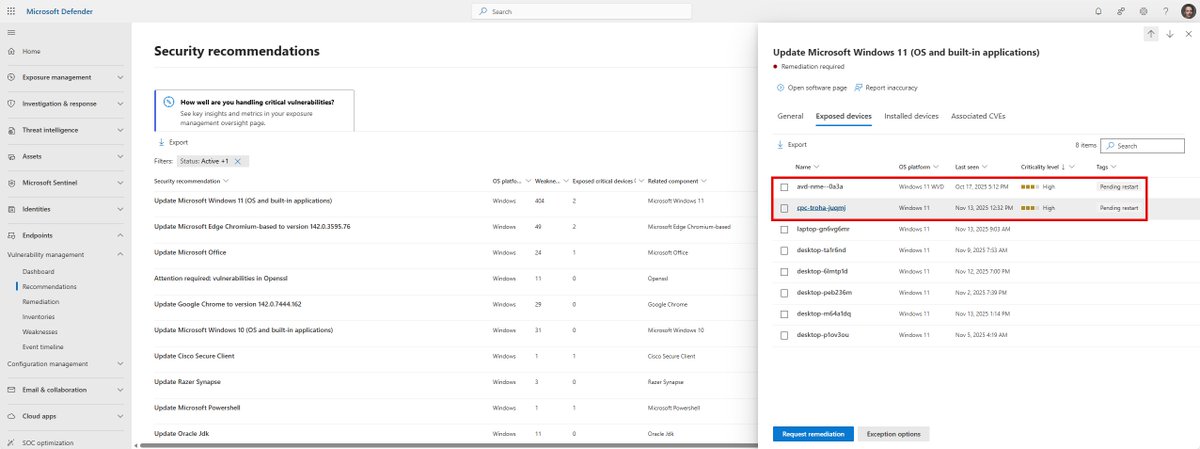
Task: Export the exposed devices list
Action: coord(790,145)
